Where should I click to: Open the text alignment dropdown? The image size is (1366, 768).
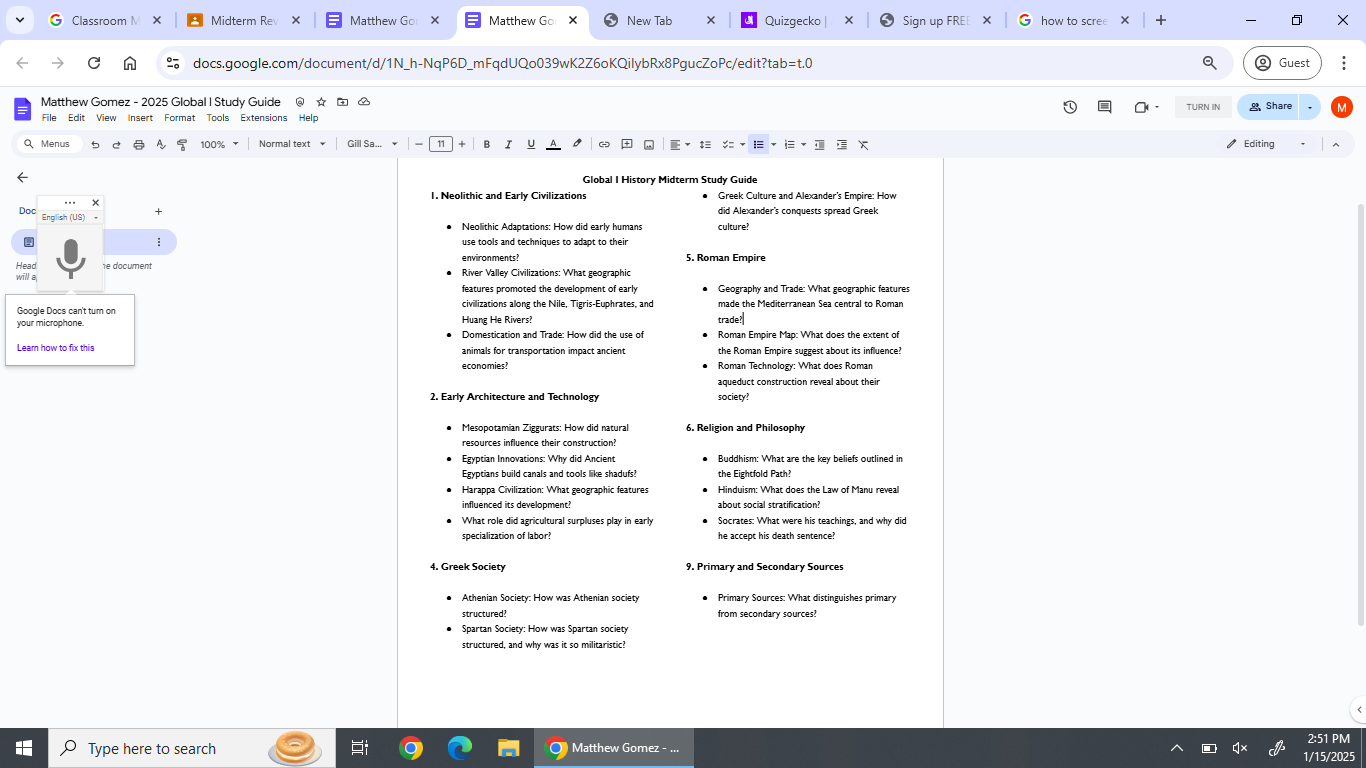pyautogui.click(x=680, y=144)
